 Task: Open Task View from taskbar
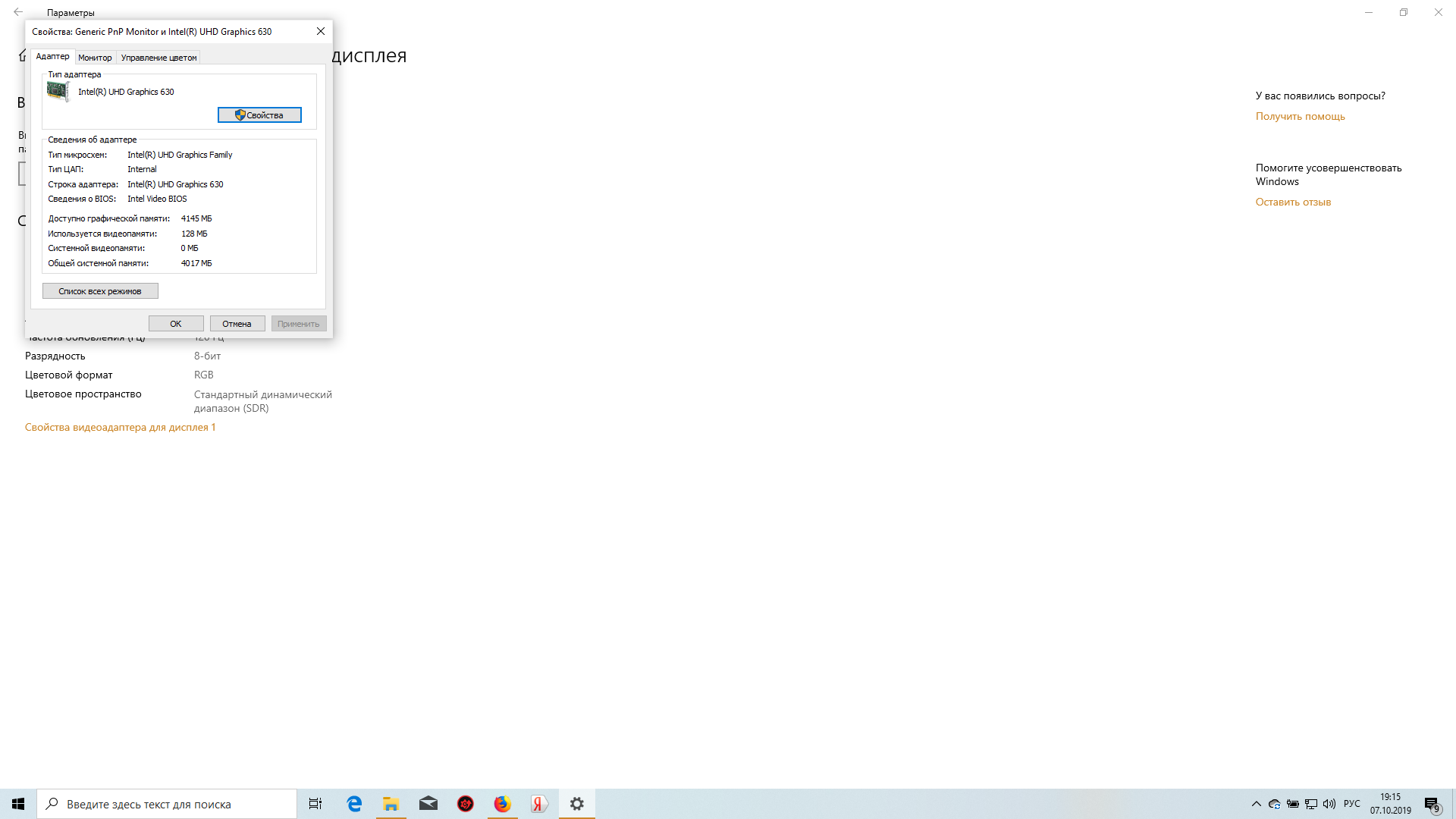tap(315, 804)
